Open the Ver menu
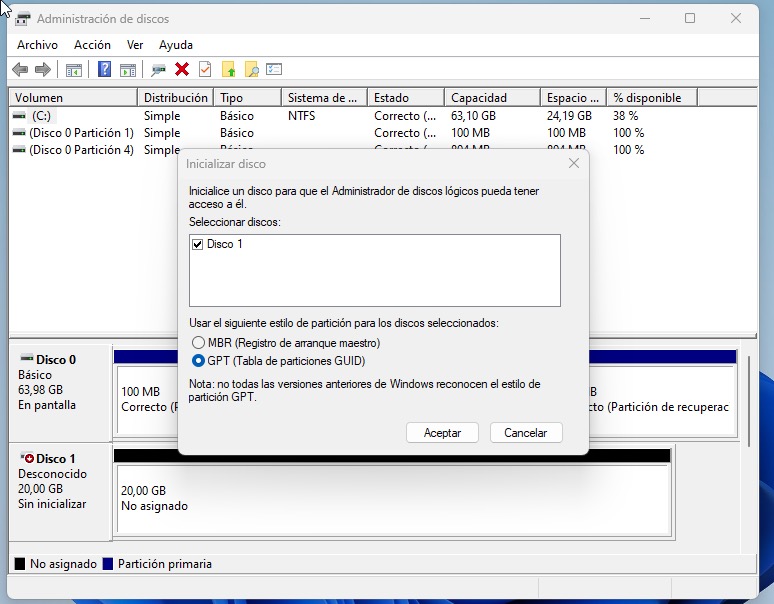Image resolution: width=774 pixels, height=604 pixels. [x=135, y=45]
